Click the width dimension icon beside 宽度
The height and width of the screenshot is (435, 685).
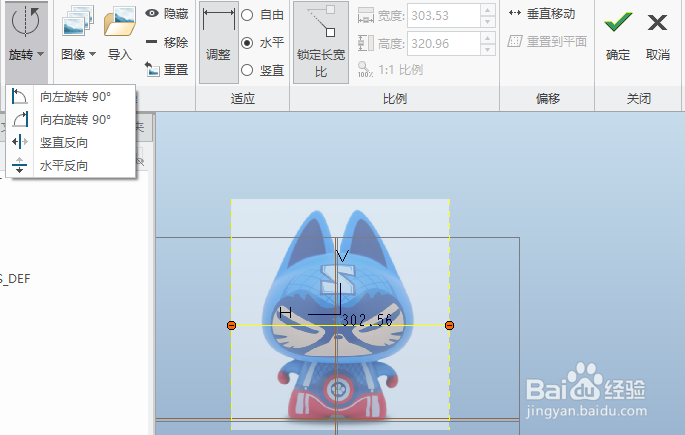tap(366, 15)
